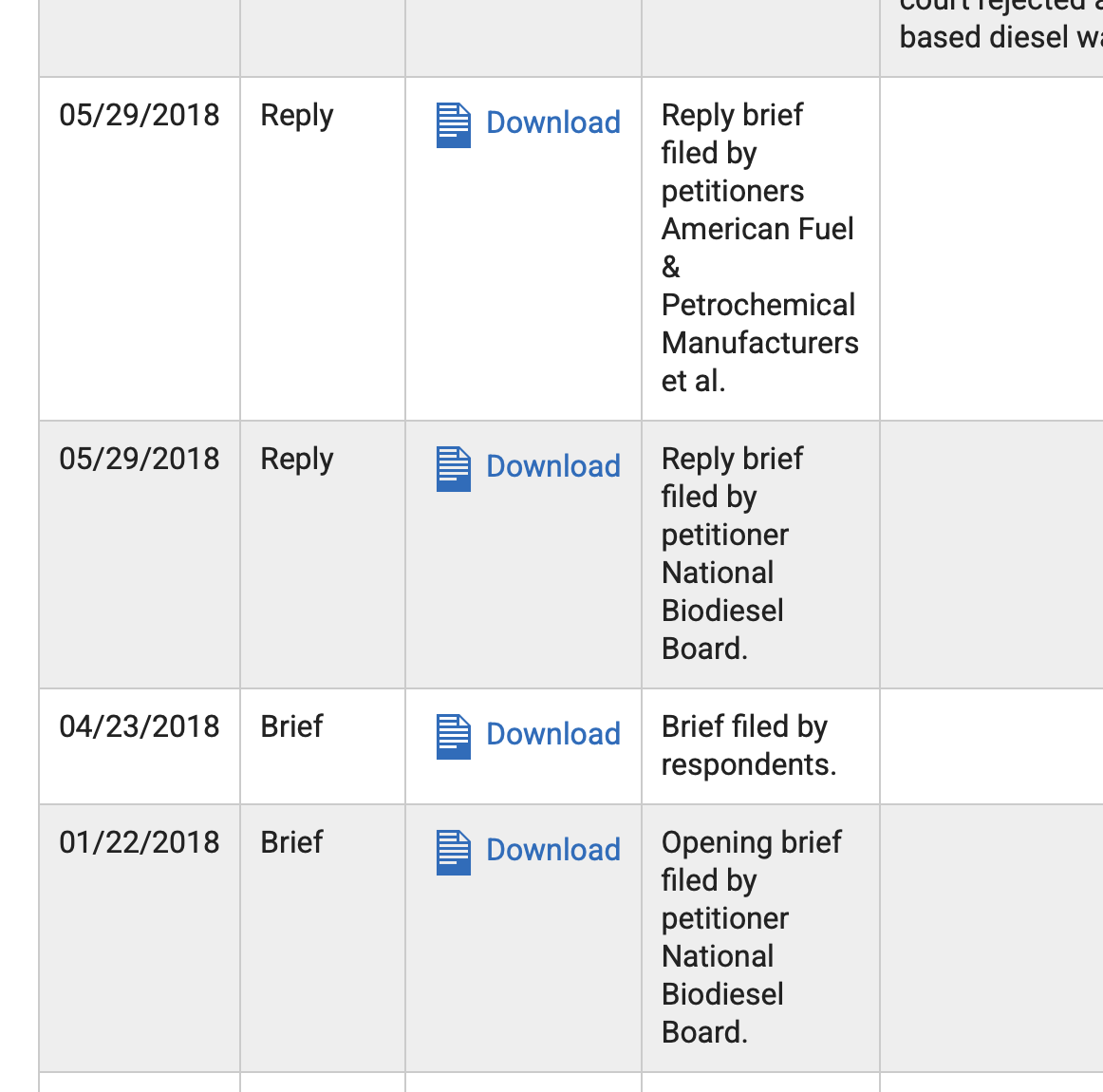Select the date cell reading 05/29/2018
1103x1092 pixels.
point(139,115)
